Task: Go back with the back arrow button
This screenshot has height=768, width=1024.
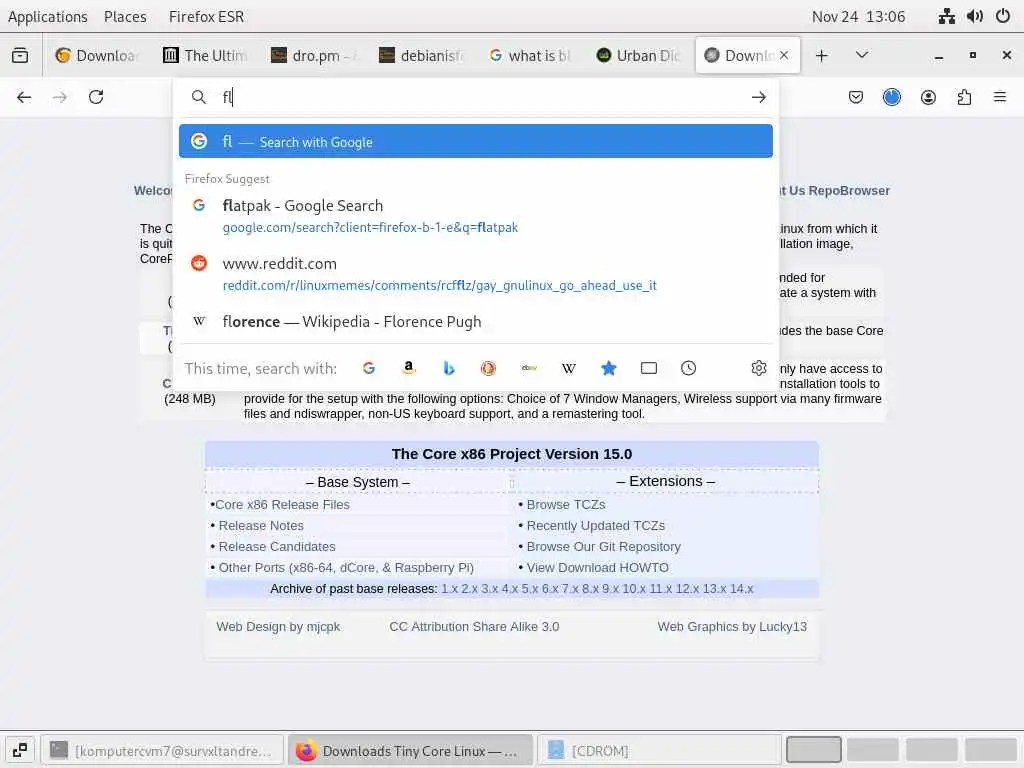Action: coord(24,97)
